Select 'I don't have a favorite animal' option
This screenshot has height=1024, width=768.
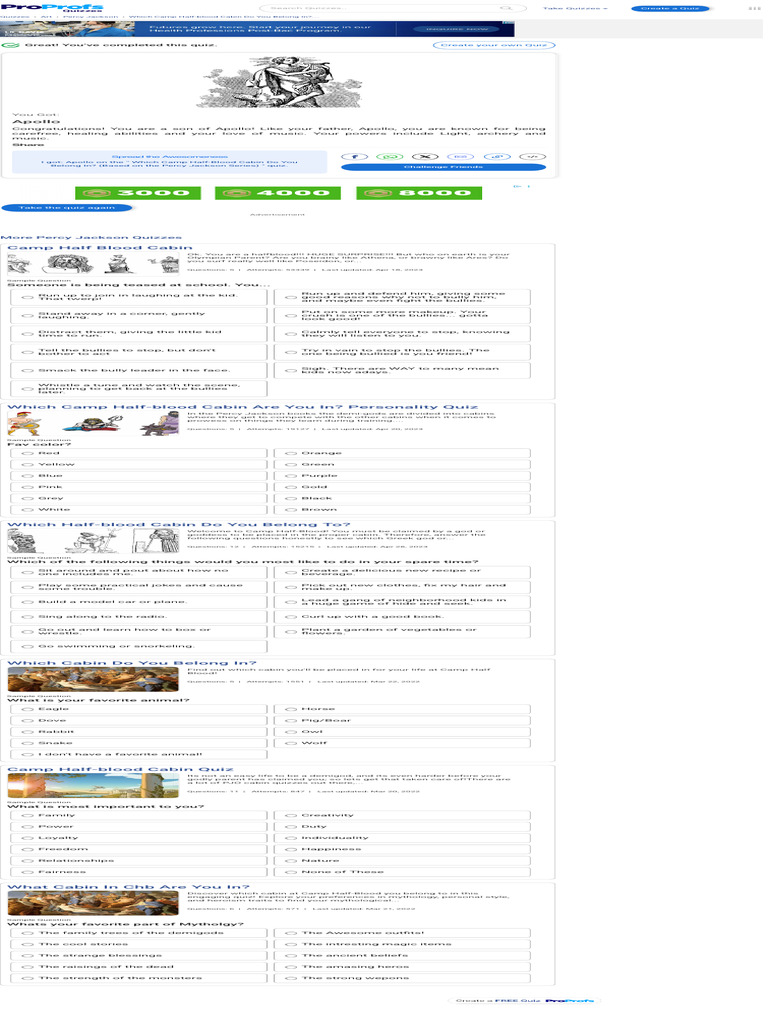click(139, 754)
